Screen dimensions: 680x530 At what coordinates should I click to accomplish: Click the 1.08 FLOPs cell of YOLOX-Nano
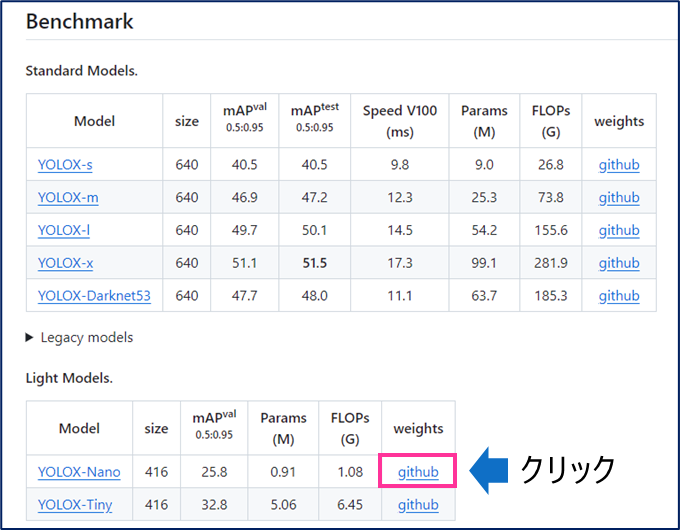pyautogui.click(x=350, y=472)
